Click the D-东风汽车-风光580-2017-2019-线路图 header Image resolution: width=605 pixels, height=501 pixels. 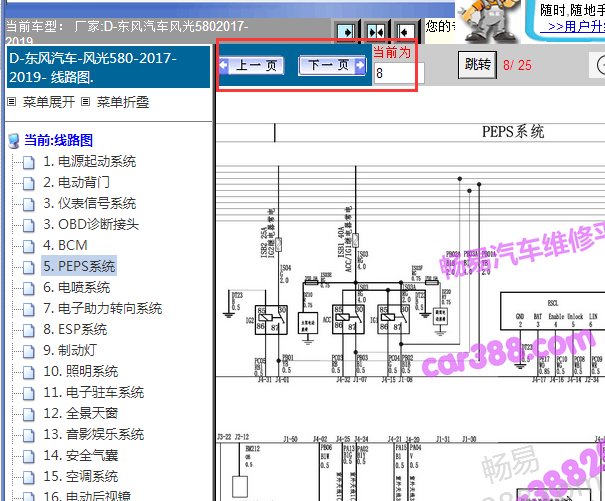coord(108,67)
